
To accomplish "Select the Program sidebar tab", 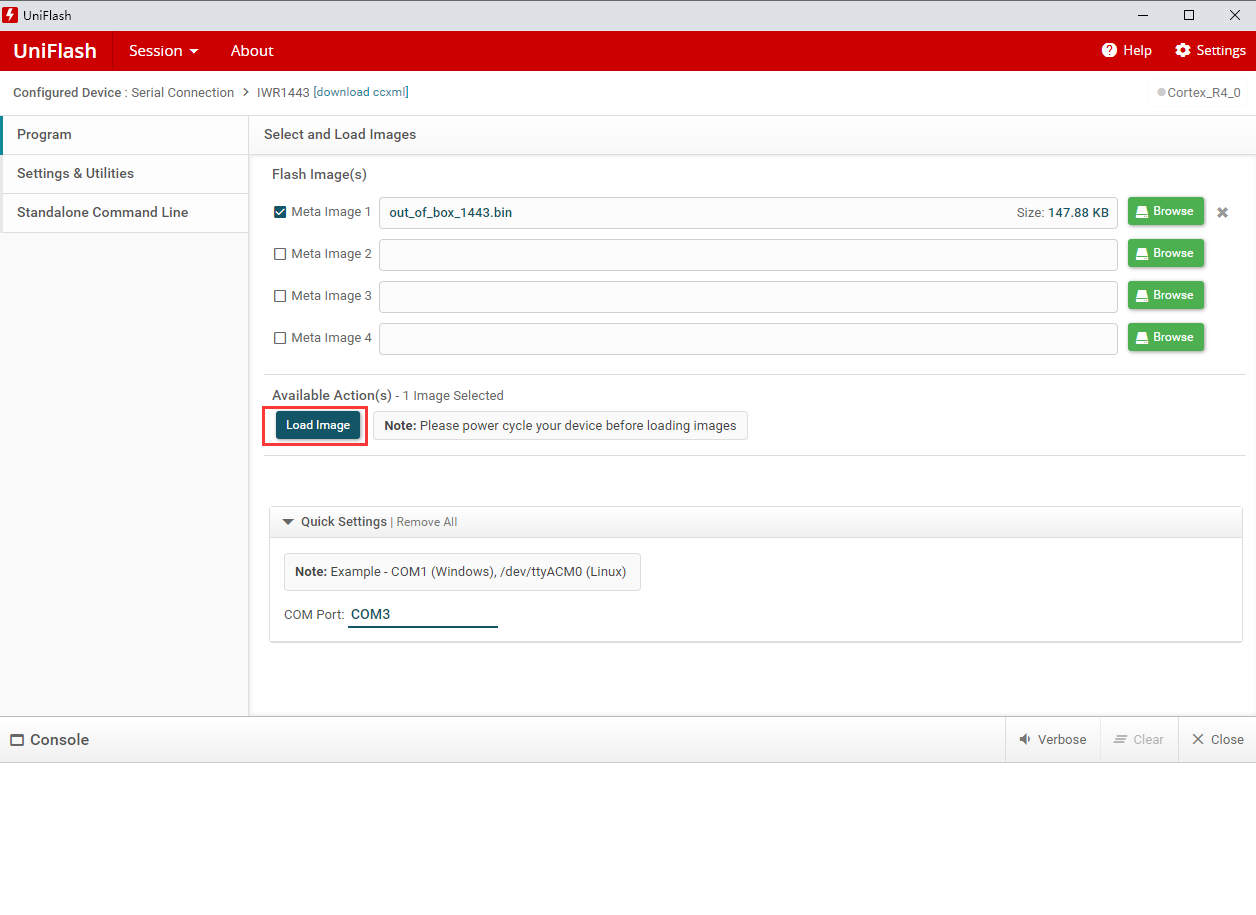I will pos(125,135).
